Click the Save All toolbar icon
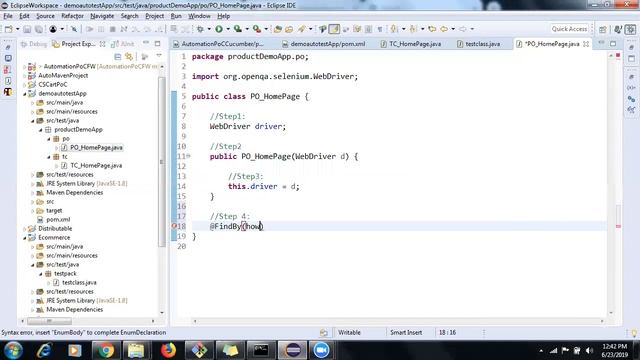Viewport: 640px width, 360px height. pos(38,29)
